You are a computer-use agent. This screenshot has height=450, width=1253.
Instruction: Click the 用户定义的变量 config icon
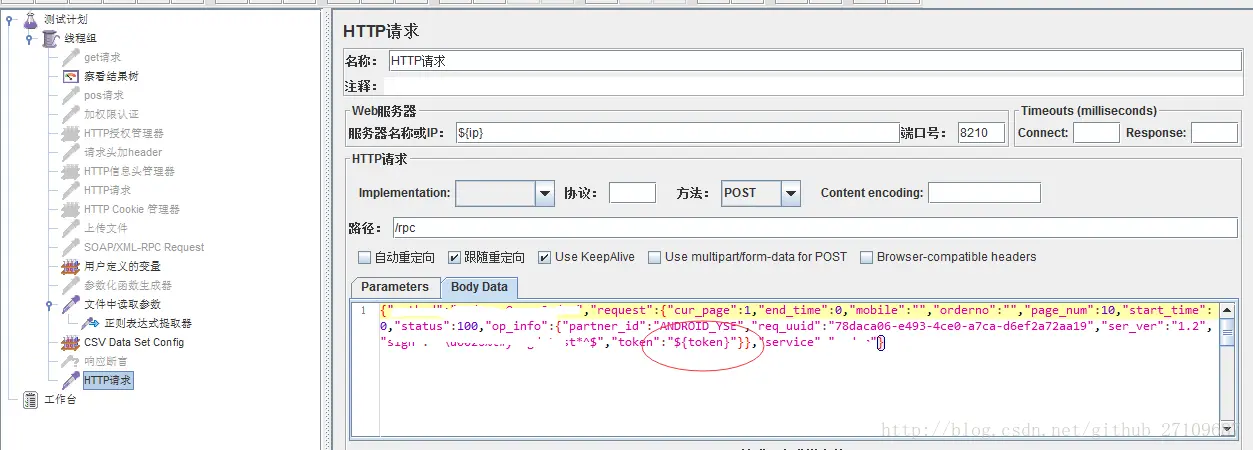pos(71,266)
